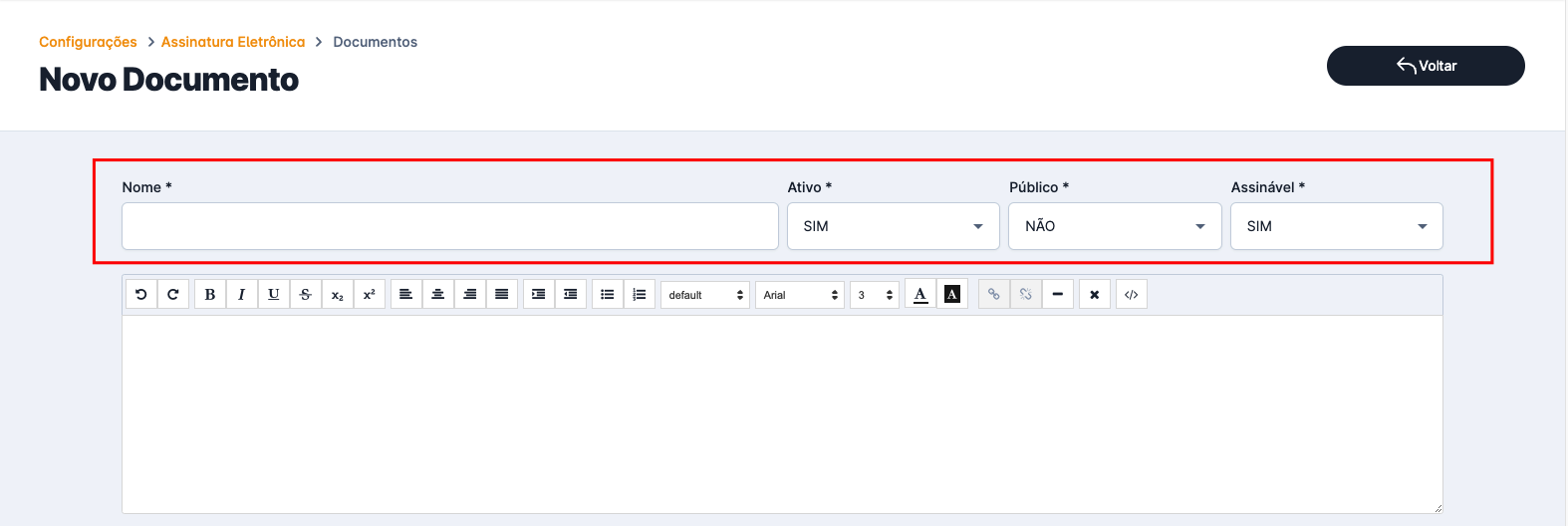Insert a horizontal rule line

(x=1058, y=295)
